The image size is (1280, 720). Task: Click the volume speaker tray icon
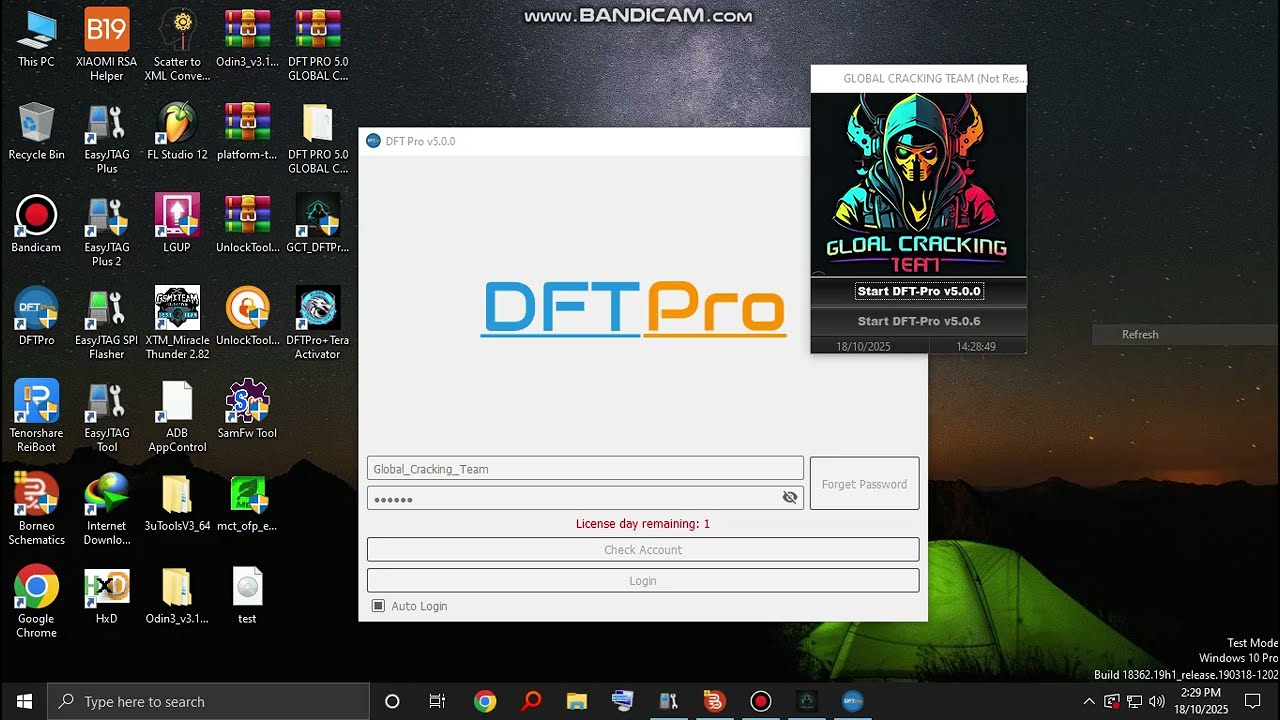(x=1158, y=701)
